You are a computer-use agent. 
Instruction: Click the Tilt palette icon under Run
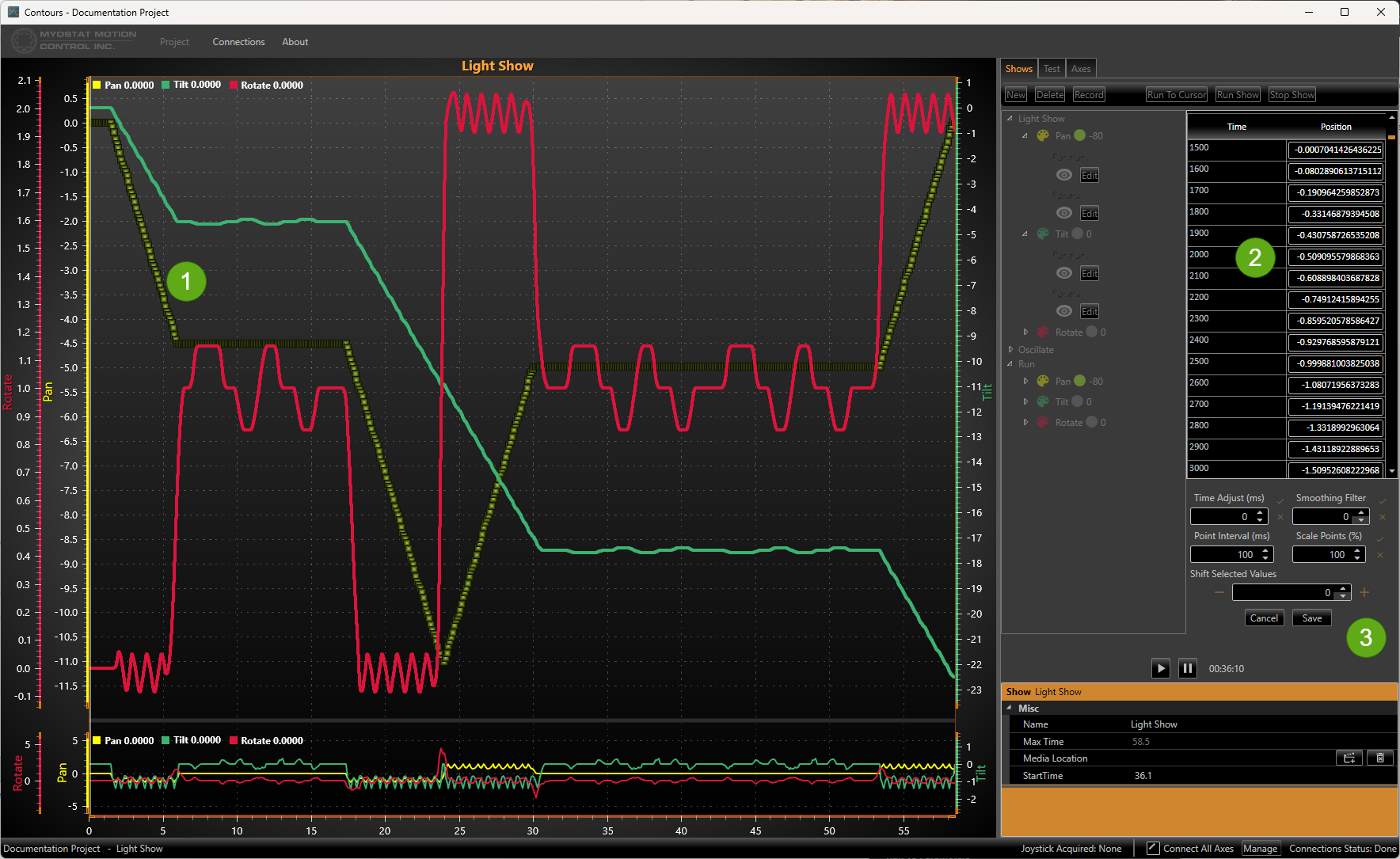pos(1043,401)
